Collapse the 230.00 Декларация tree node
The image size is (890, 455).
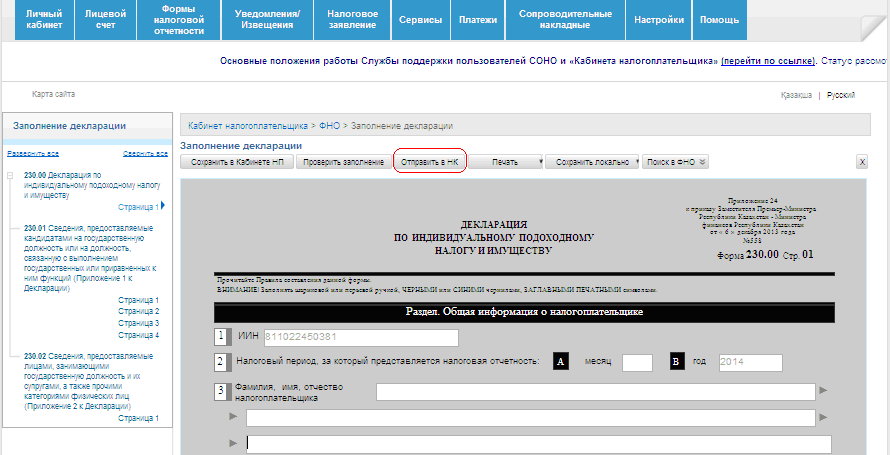pos(9,176)
